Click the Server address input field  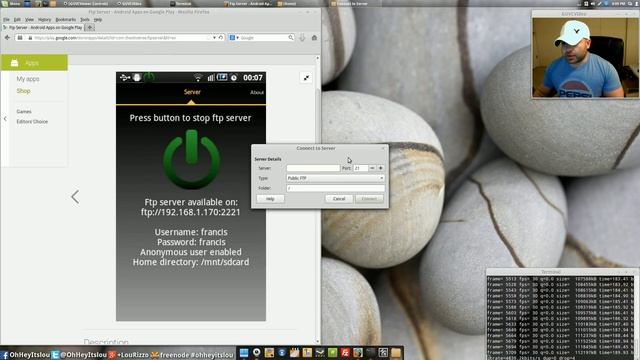coord(313,168)
